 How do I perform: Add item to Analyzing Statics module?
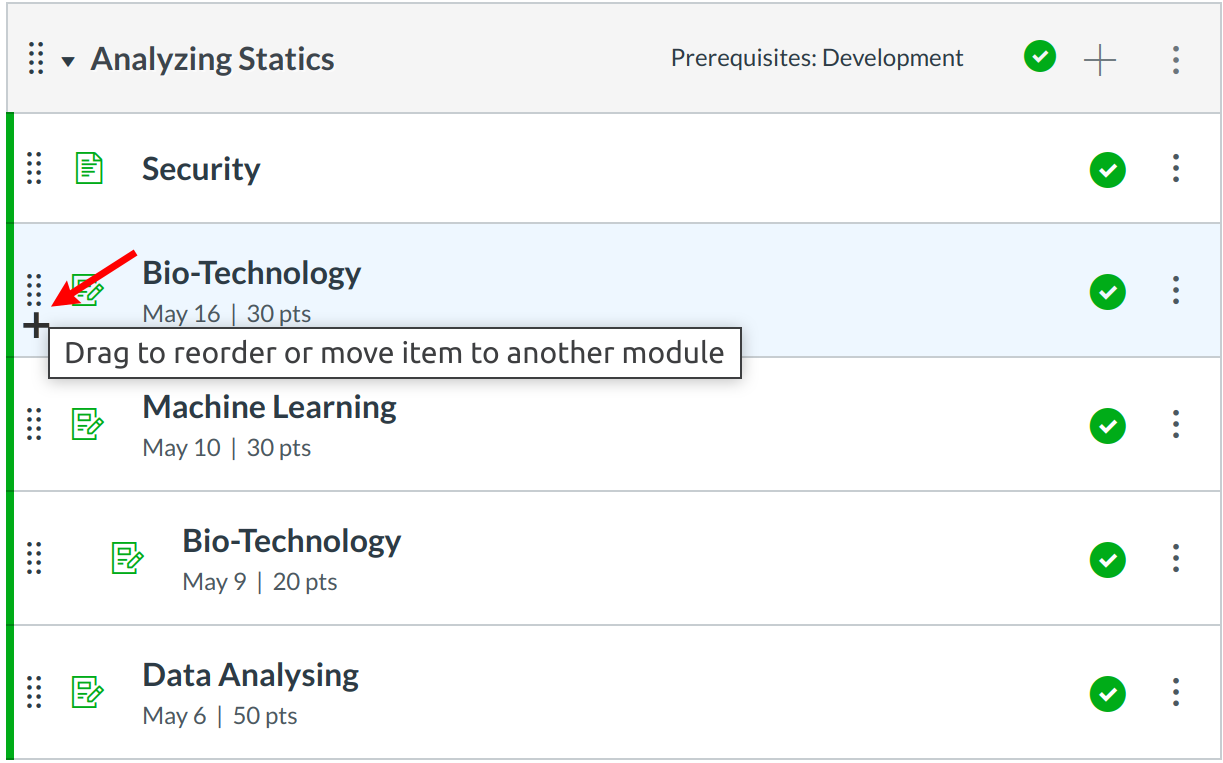coord(1099,60)
